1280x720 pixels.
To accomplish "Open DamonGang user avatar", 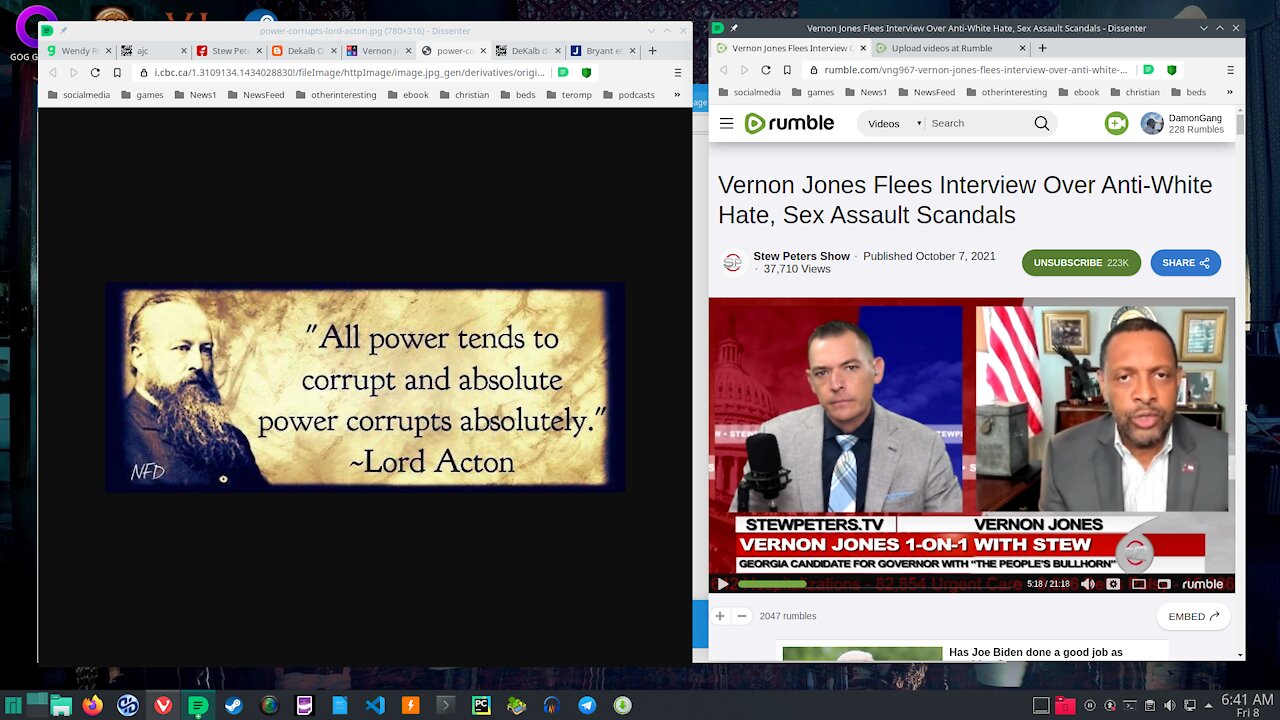I will point(1152,123).
